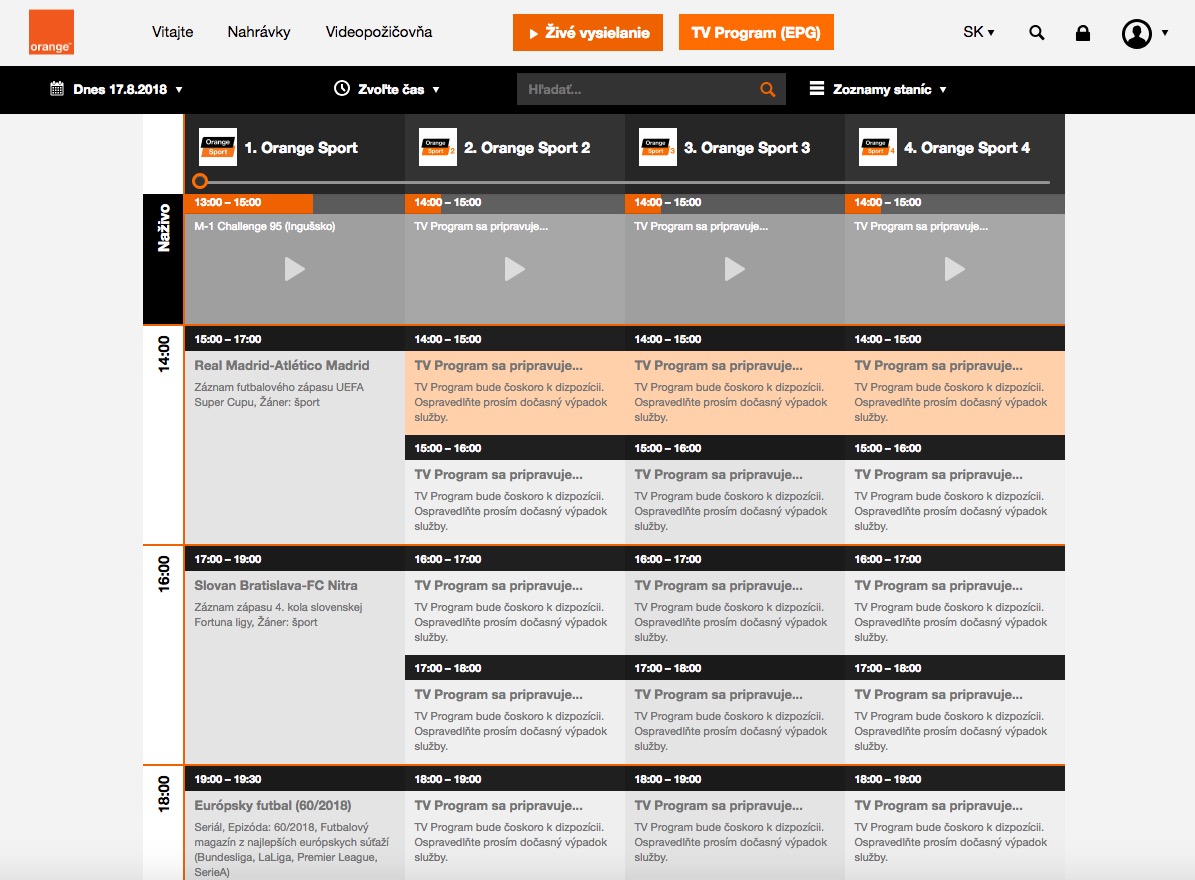Select 2. Orange Sport 2 channel title
The image size is (1195, 880).
(x=527, y=148)
